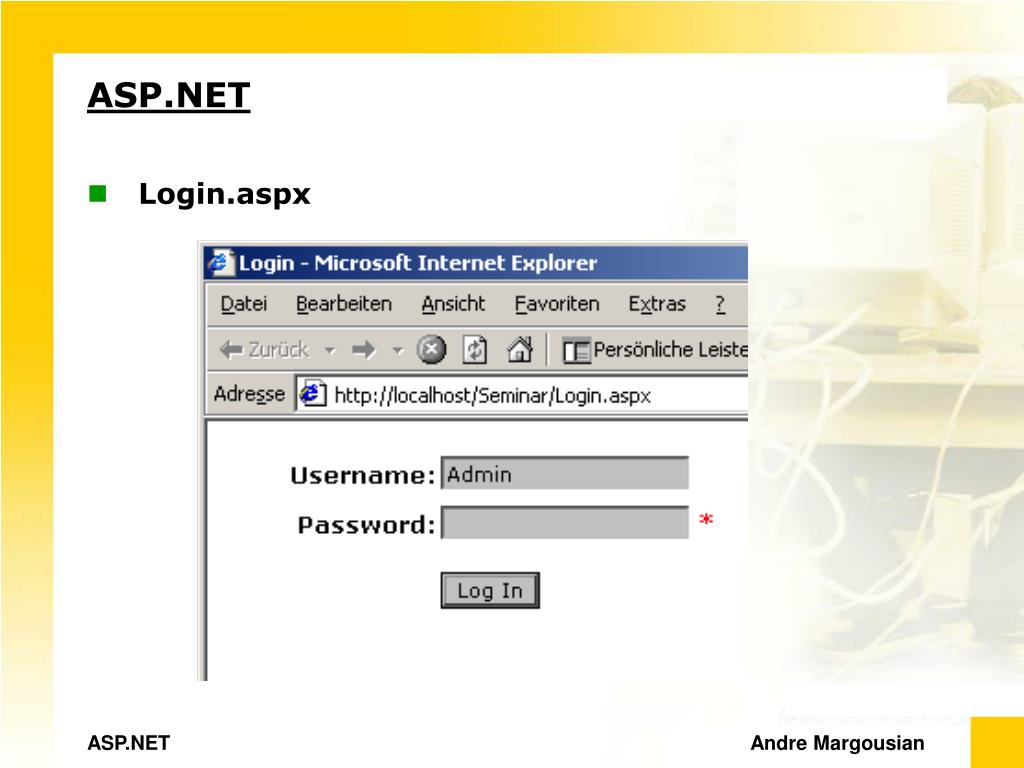Click the underlined ASP.NET slide title
The image size is (1024, 768).
point(168,96)
